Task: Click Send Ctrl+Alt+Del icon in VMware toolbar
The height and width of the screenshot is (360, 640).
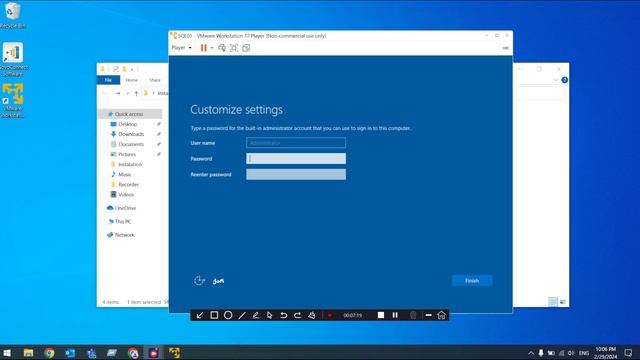Action: [222, 48]
